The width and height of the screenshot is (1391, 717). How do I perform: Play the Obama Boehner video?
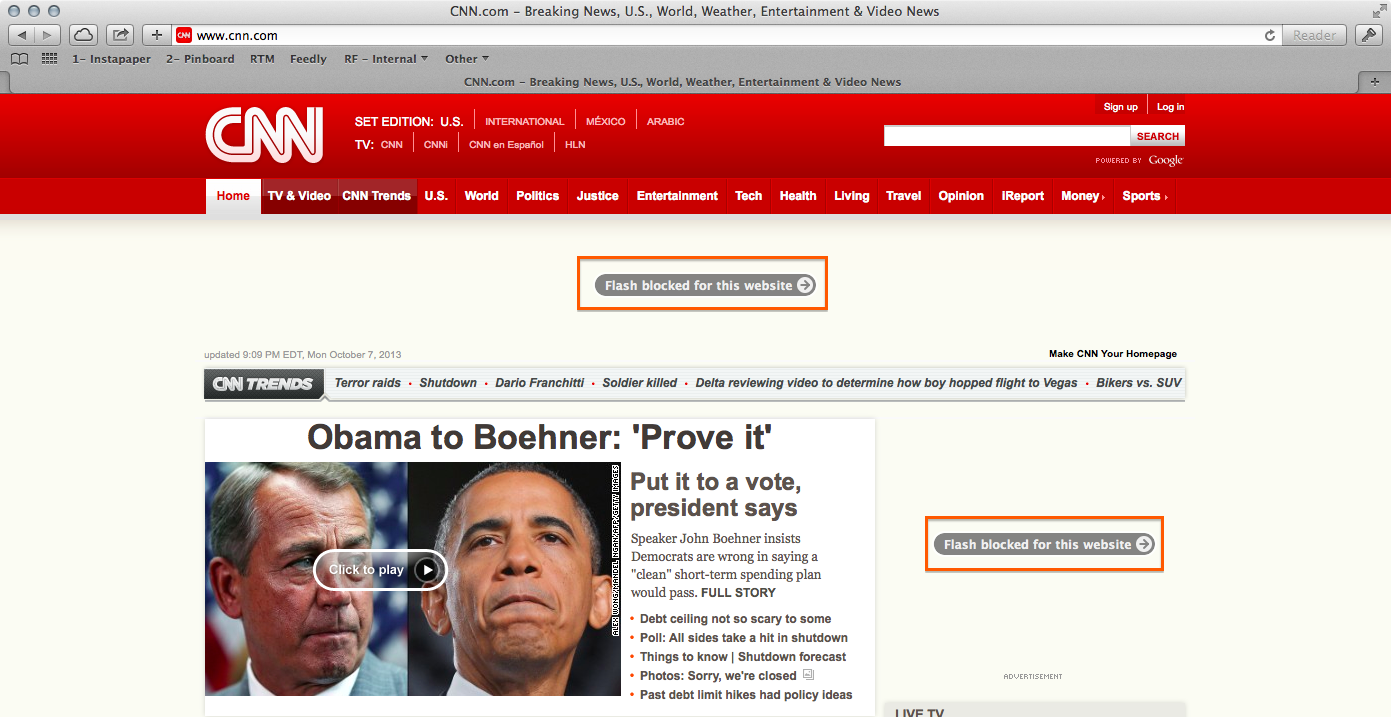380,570
